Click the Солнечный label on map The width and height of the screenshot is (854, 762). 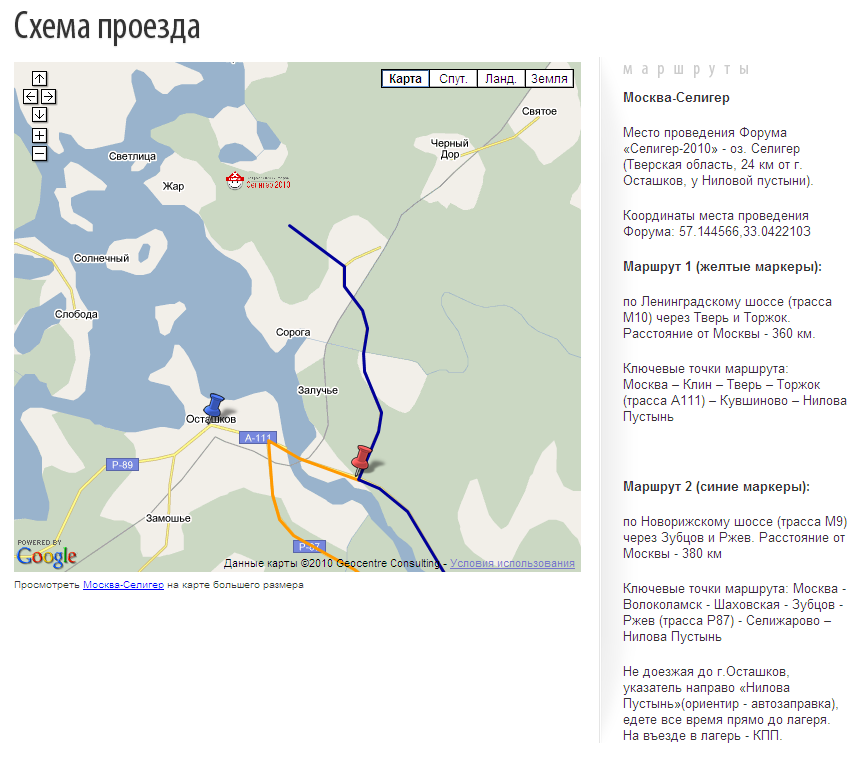point(101,258)
